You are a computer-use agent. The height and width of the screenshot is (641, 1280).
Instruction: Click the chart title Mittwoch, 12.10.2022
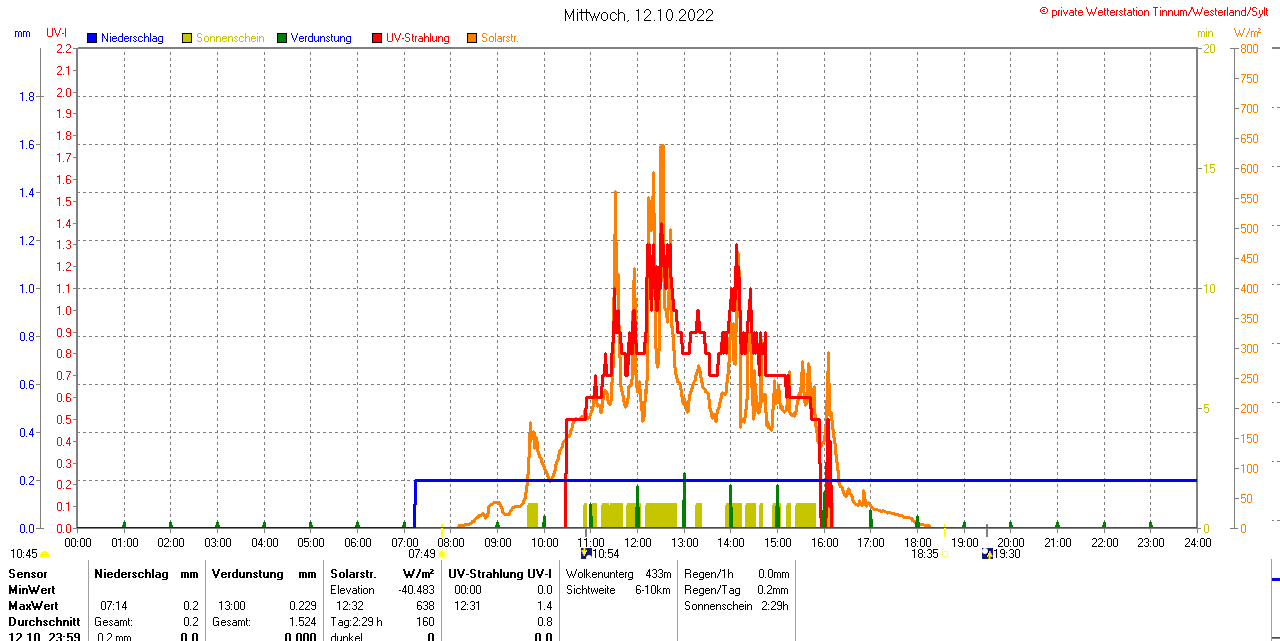coord(639,15)
